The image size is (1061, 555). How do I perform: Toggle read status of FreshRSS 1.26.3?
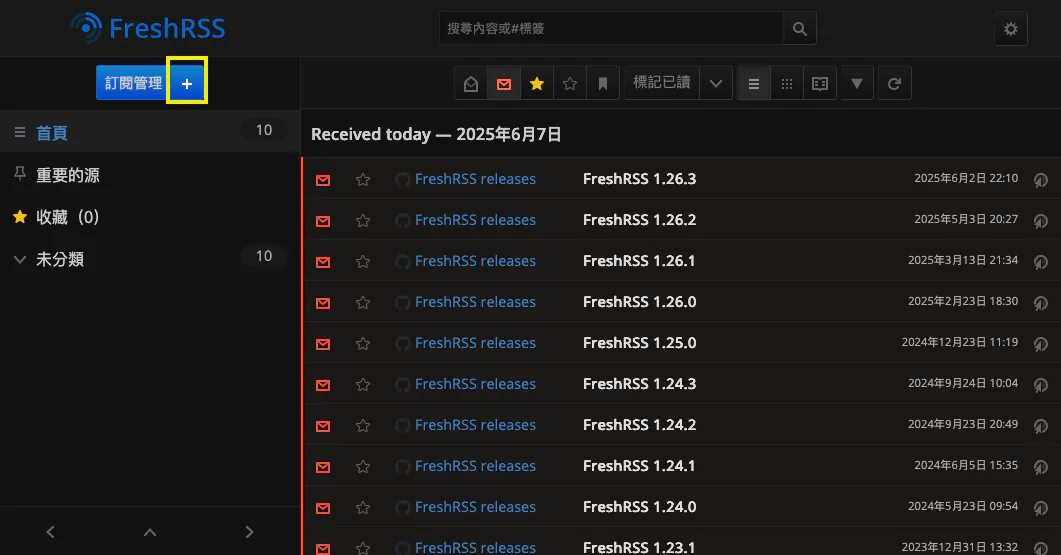click(323, 179)
